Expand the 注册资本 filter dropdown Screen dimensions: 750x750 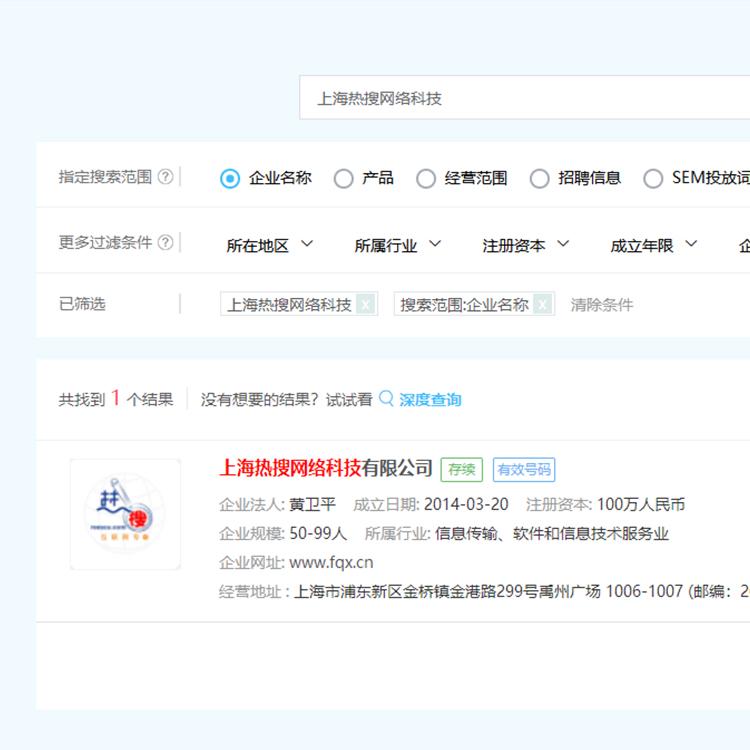coord(526,245)
